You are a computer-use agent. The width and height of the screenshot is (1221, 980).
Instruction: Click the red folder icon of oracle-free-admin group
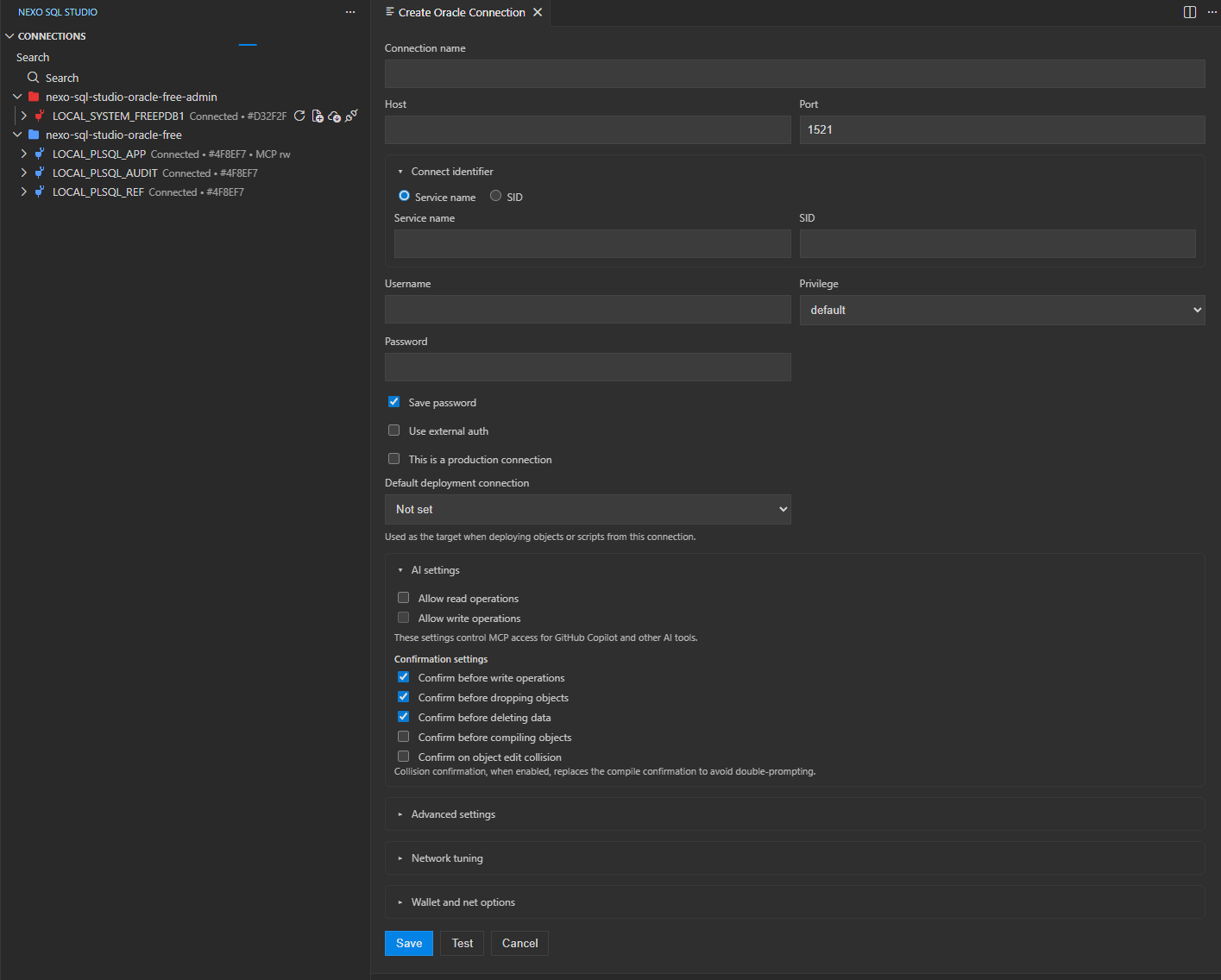click(x=34, y=97)
